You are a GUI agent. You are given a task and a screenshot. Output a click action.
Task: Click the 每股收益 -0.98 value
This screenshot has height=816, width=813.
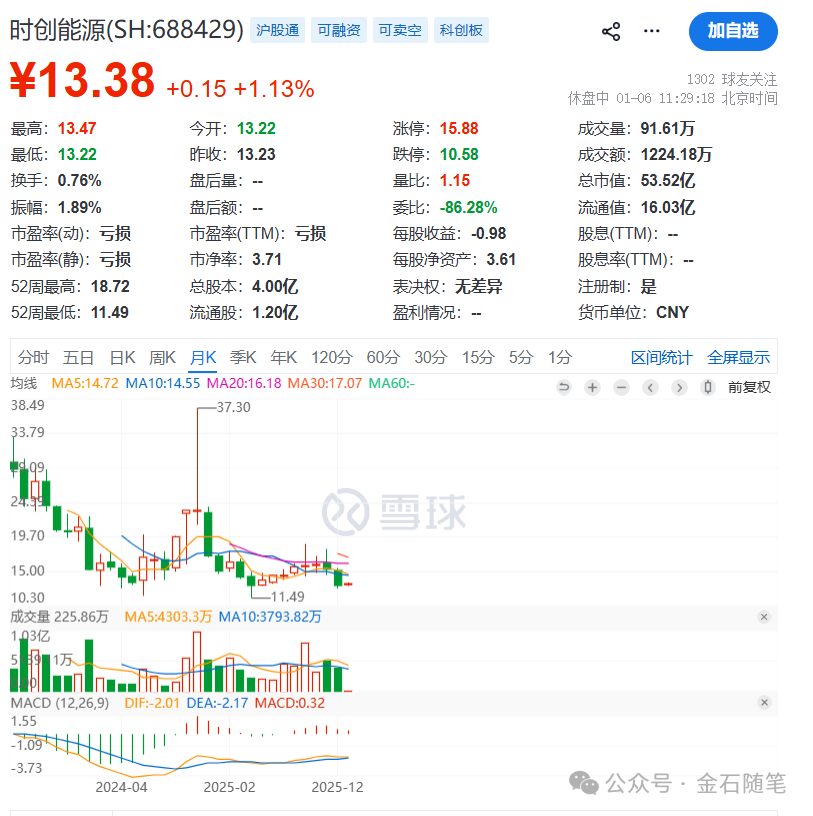[488, 234]
